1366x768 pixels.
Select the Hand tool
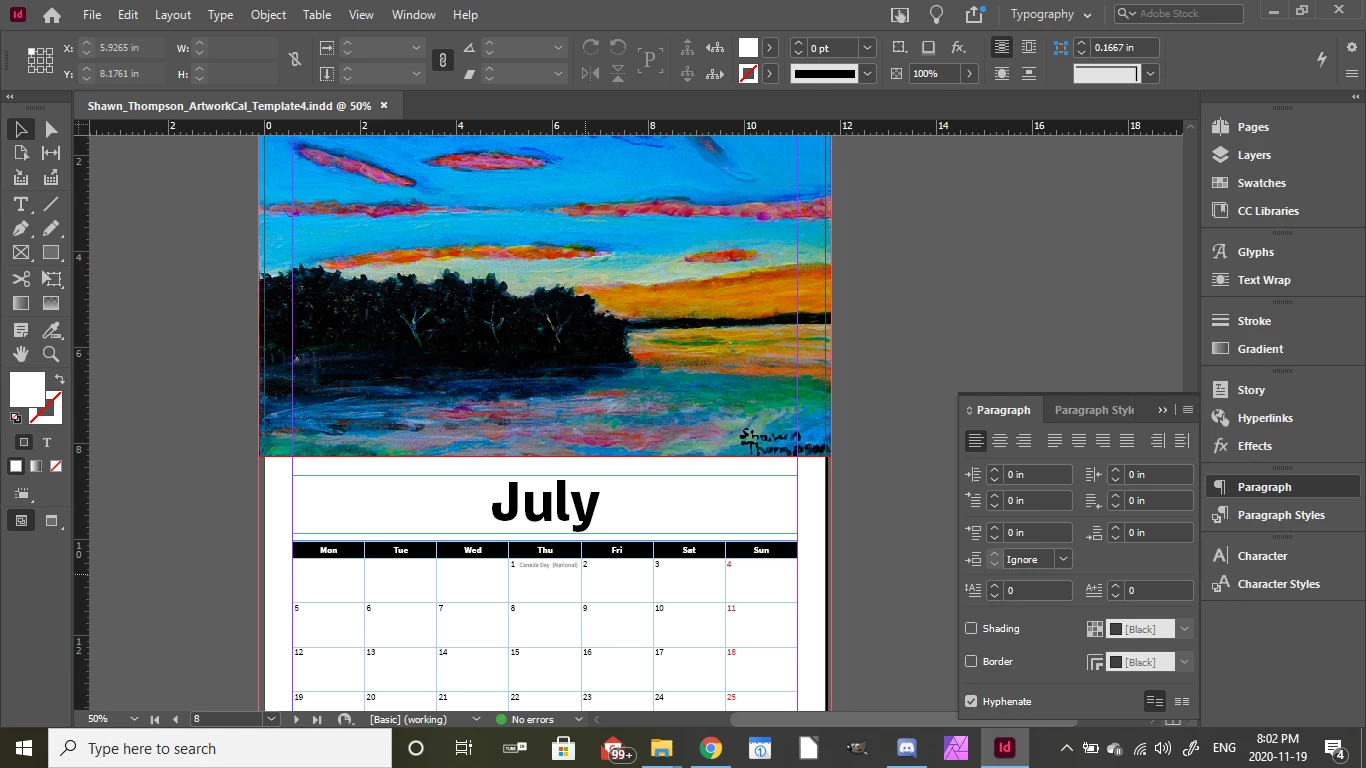pos(21,354)
